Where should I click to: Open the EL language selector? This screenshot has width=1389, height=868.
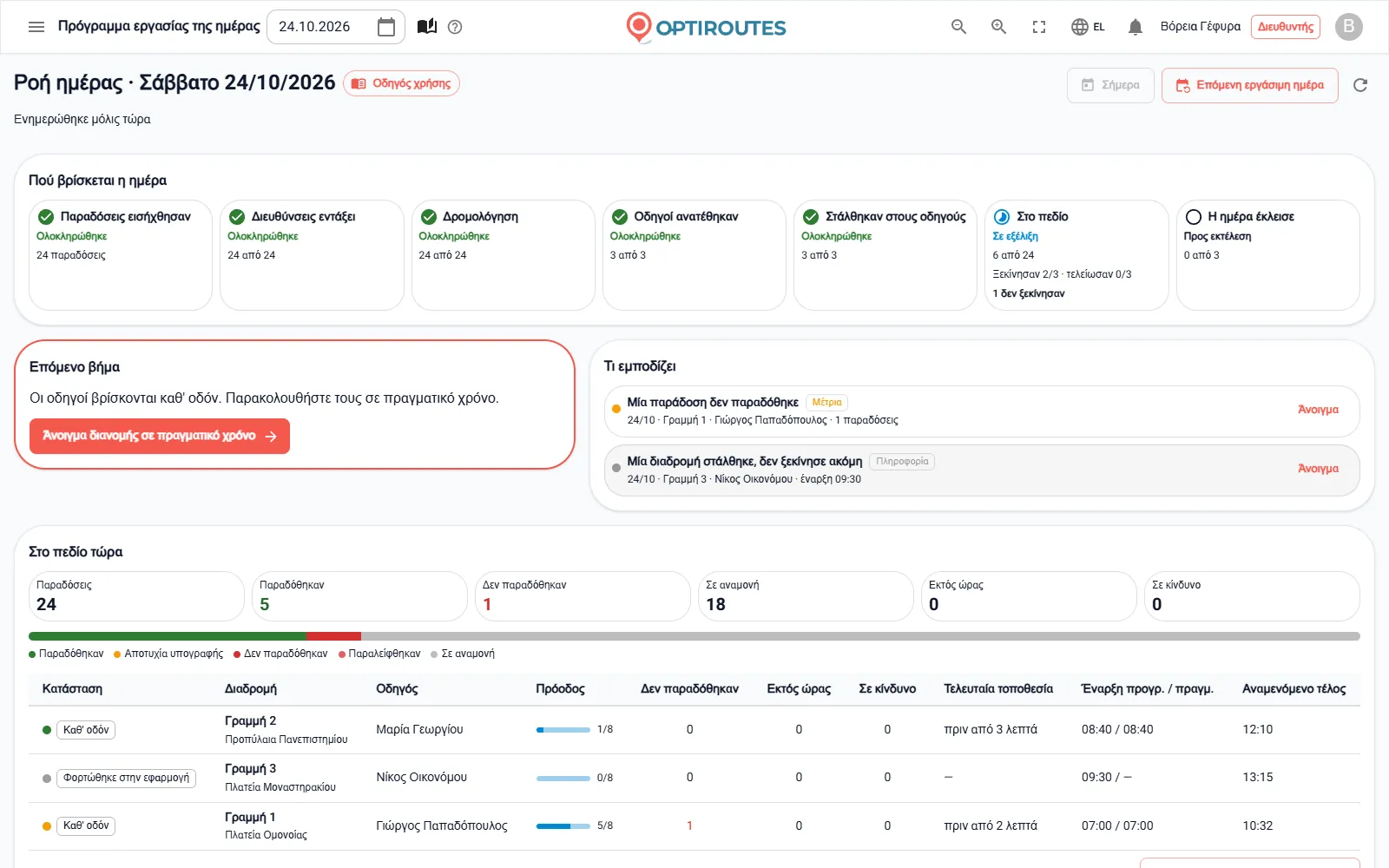(1088, 27)
